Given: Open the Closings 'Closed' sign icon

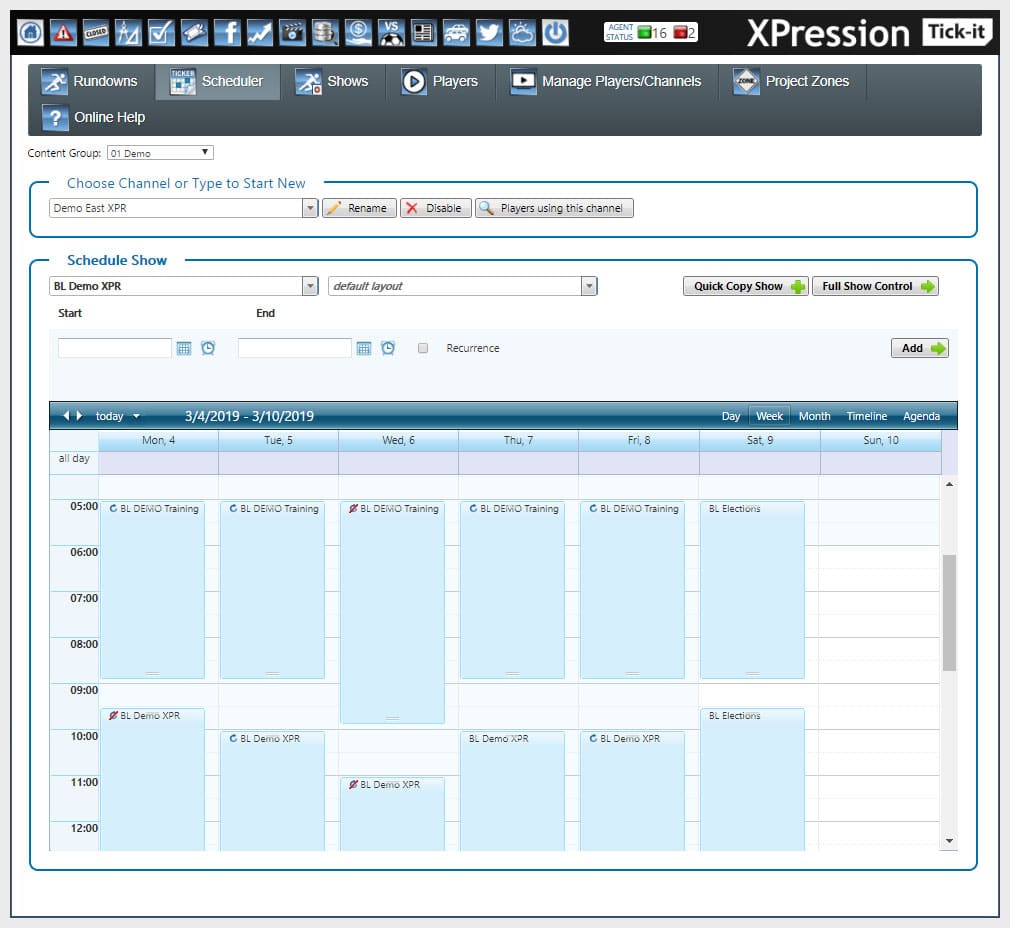Looking at the screenshot, I should tap(96, 32).
